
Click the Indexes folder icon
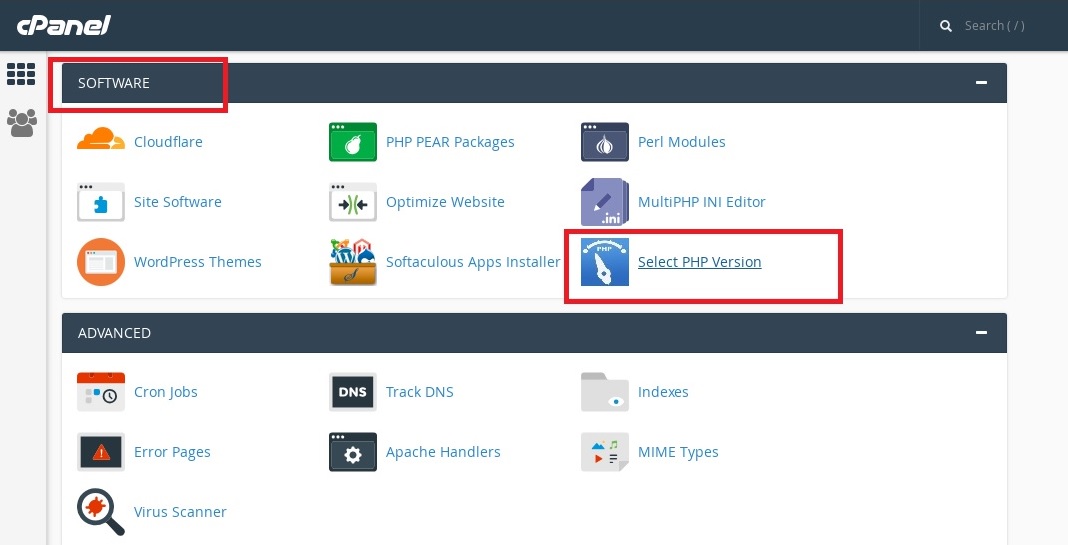[605, 392]
